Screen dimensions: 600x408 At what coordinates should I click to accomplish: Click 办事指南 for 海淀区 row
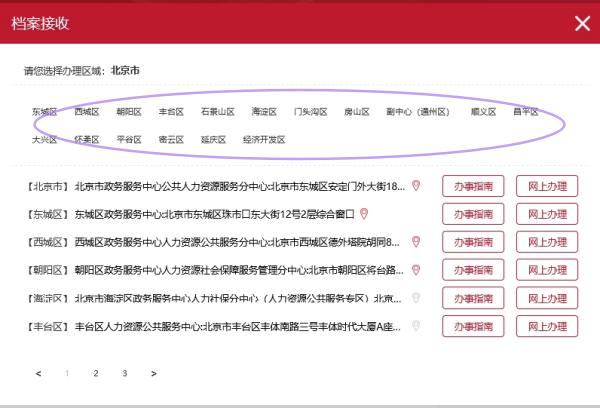[x=473, y=298]
